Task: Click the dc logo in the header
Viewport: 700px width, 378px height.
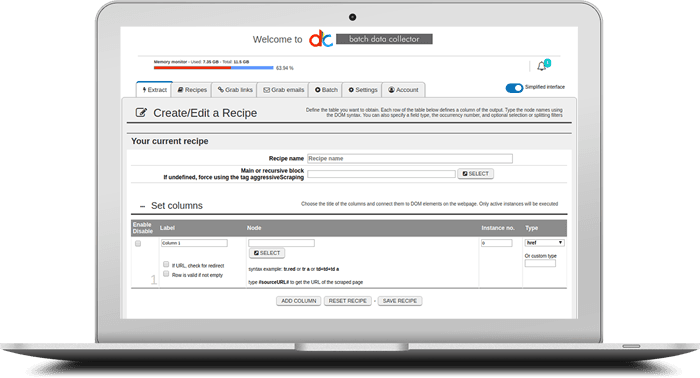Action: pos(321,39)
